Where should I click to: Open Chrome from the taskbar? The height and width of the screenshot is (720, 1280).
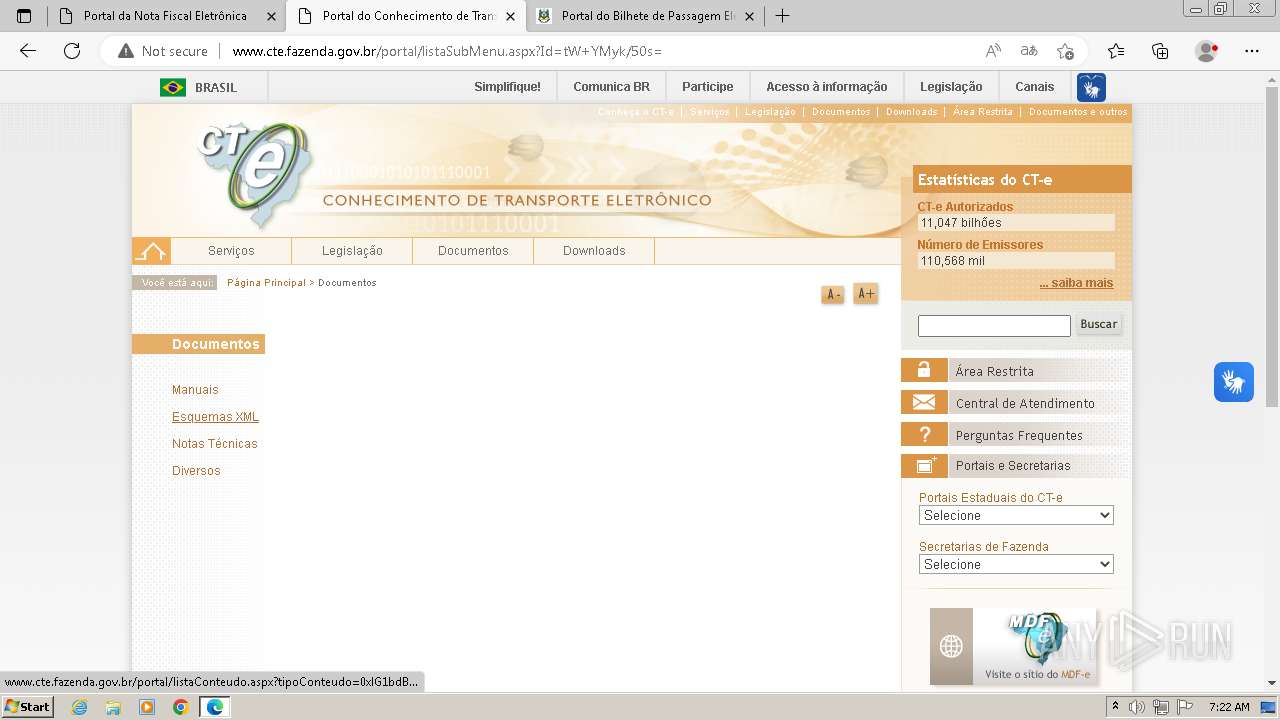coord(180,707)
